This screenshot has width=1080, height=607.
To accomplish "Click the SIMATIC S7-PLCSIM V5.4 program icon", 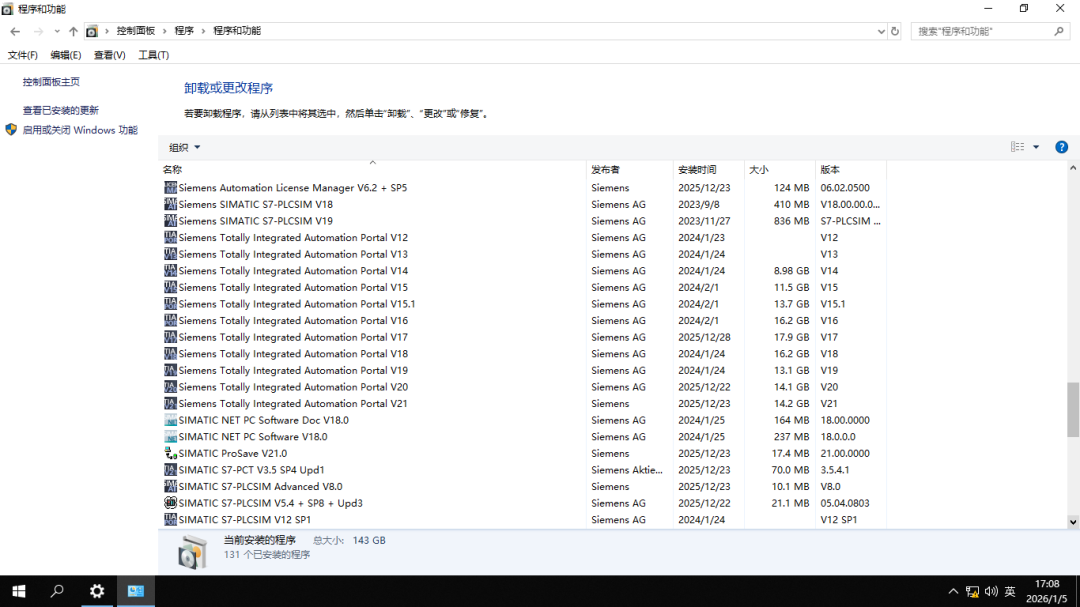I will click(x=170, y=503).
